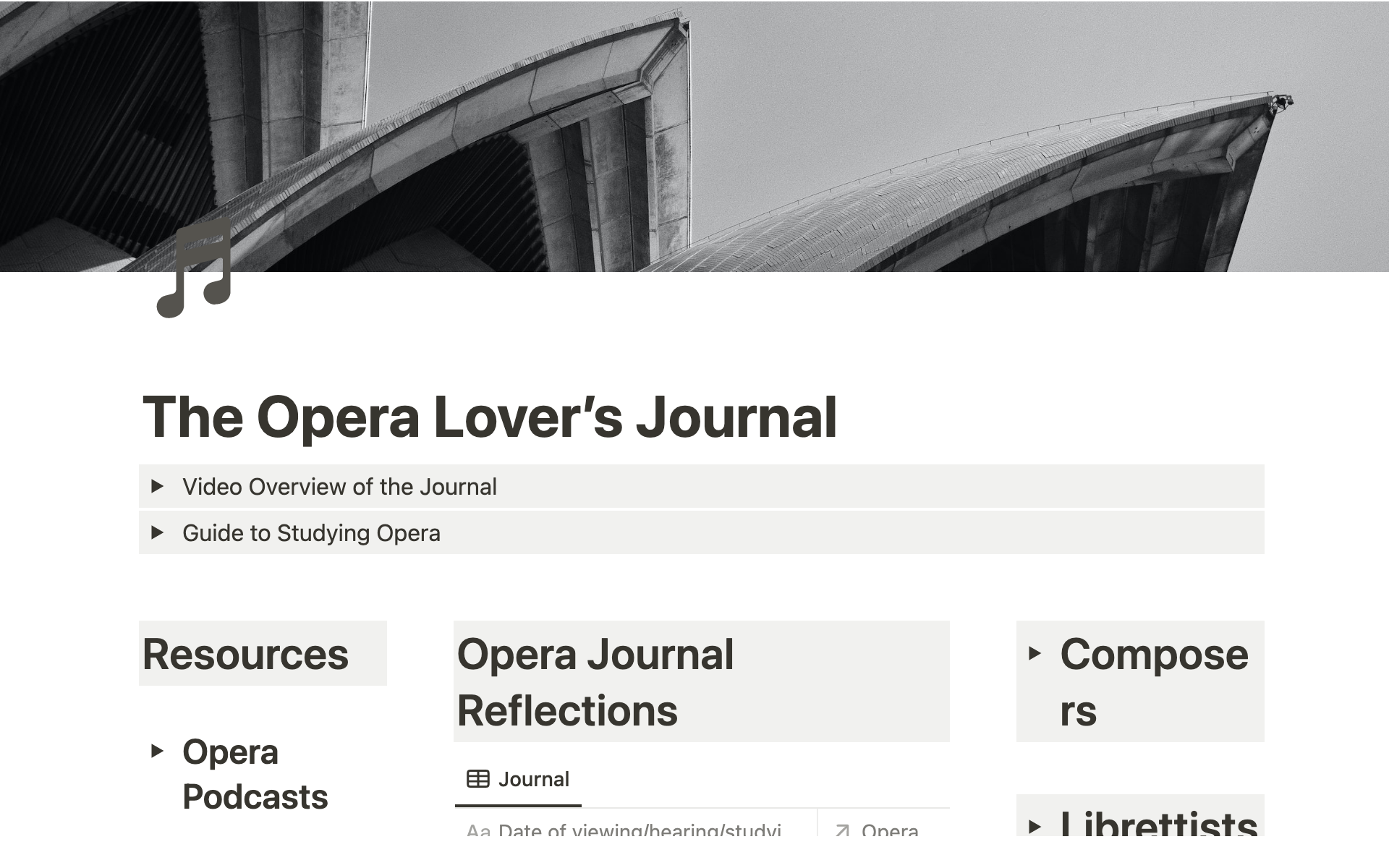Click the Date of viewing column header
The width and height of the screenshot is (1389, 868).
tap(640, 830)
